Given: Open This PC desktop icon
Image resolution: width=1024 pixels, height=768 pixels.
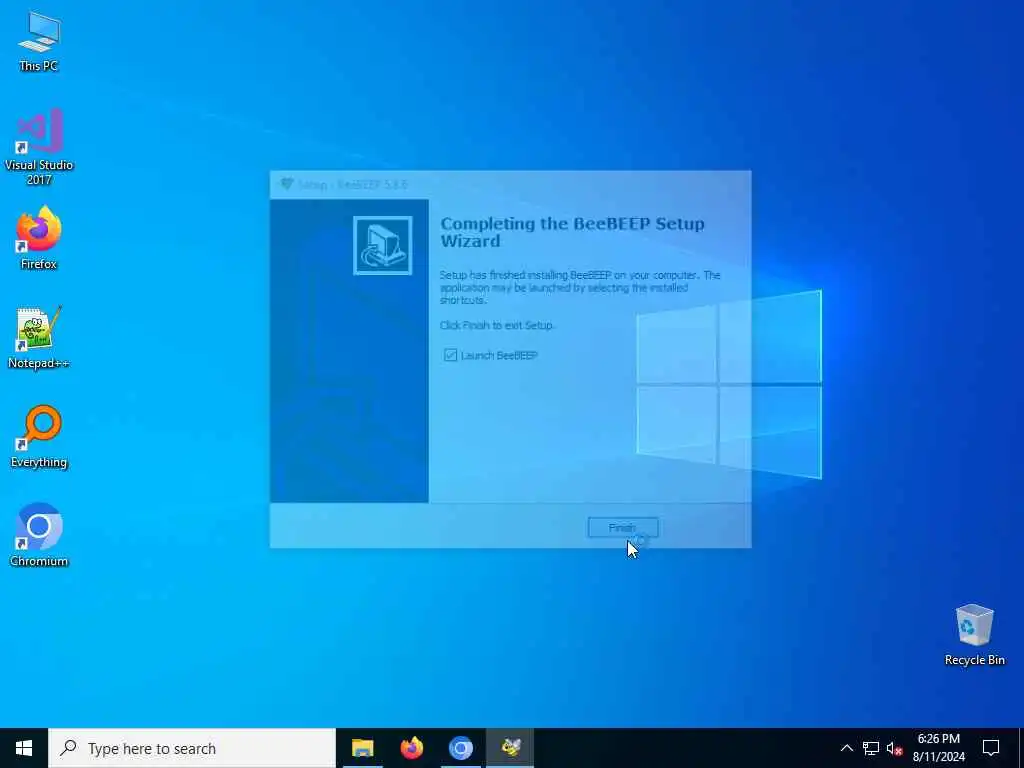Looking at the screenshot, I should 39,41.
